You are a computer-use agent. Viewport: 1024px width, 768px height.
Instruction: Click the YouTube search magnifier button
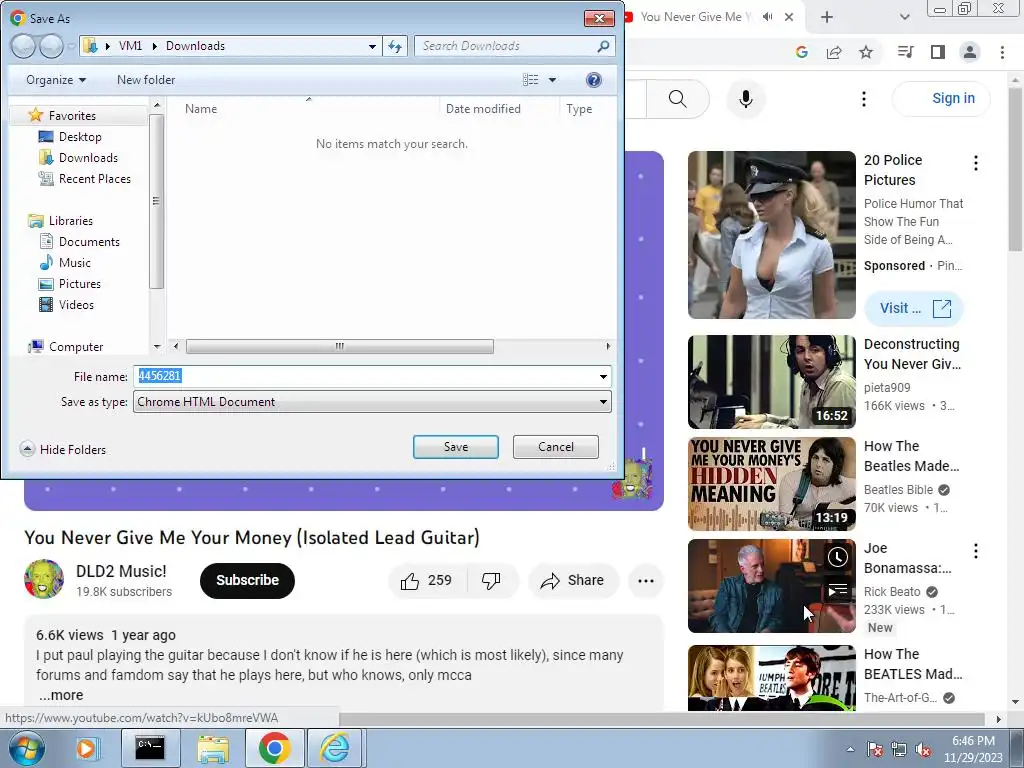tap(678, 99)
